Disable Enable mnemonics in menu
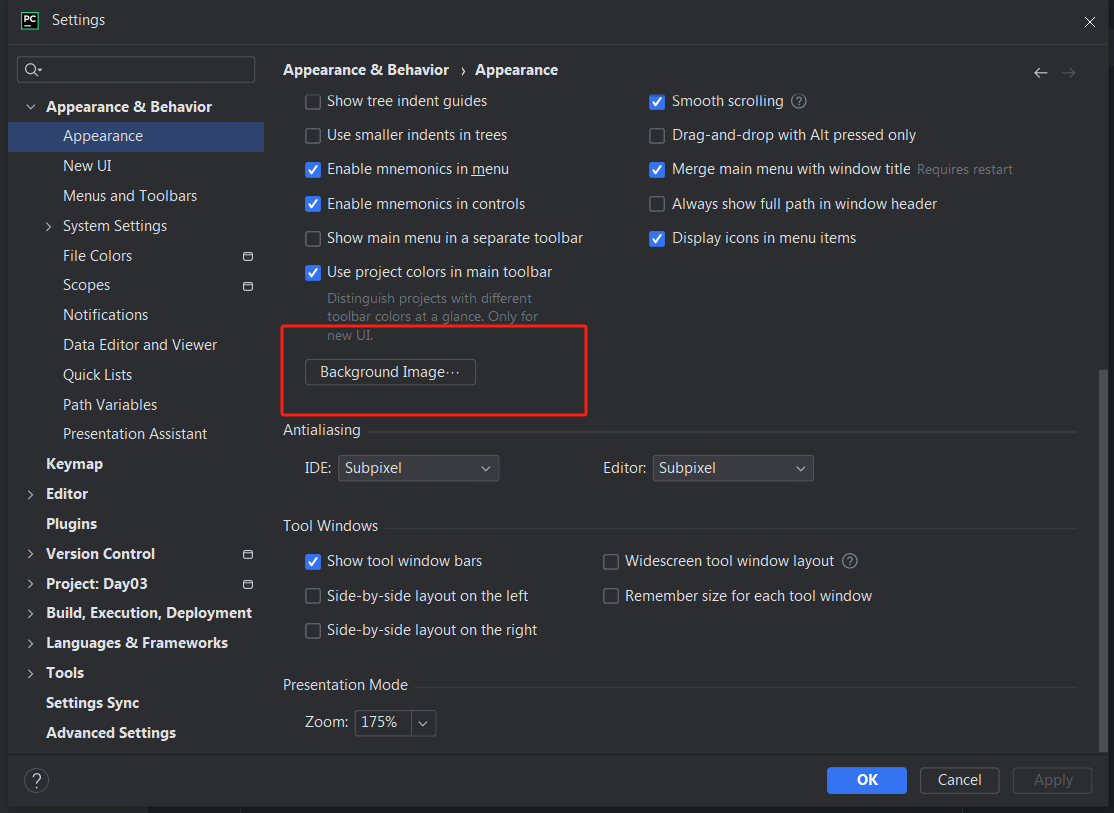The width and height of the screenshot is (1114, 813). [313, 169]
